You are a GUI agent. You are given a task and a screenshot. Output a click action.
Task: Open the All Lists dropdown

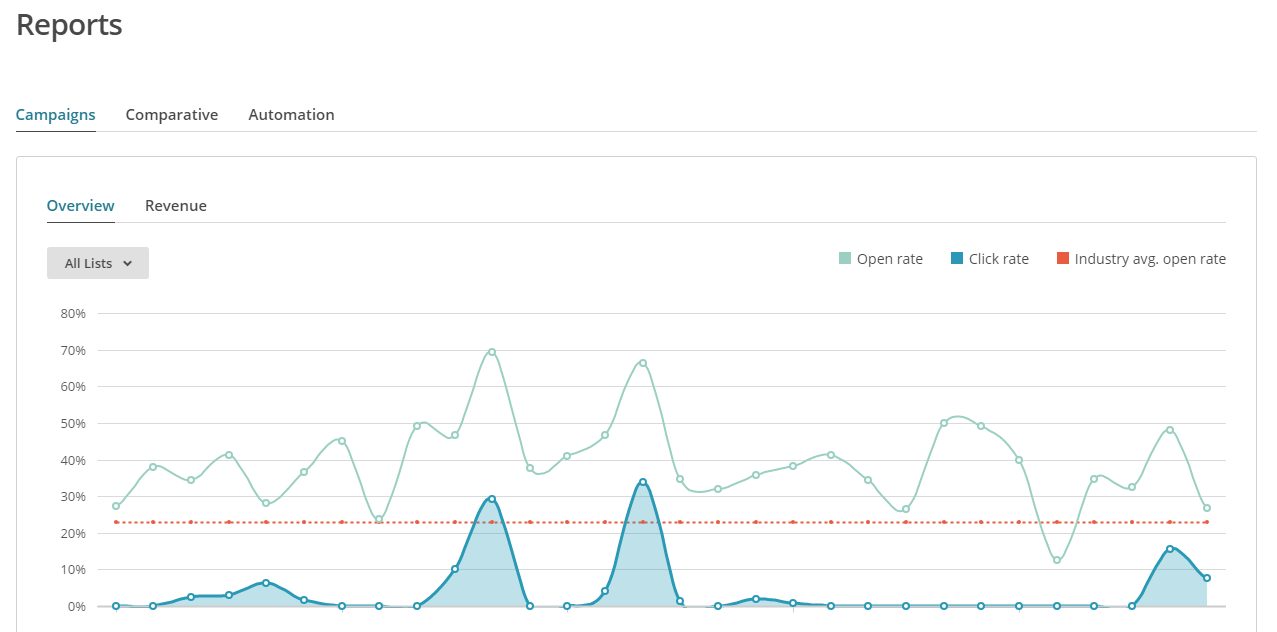pyautogui.click(x=98, y=263)
